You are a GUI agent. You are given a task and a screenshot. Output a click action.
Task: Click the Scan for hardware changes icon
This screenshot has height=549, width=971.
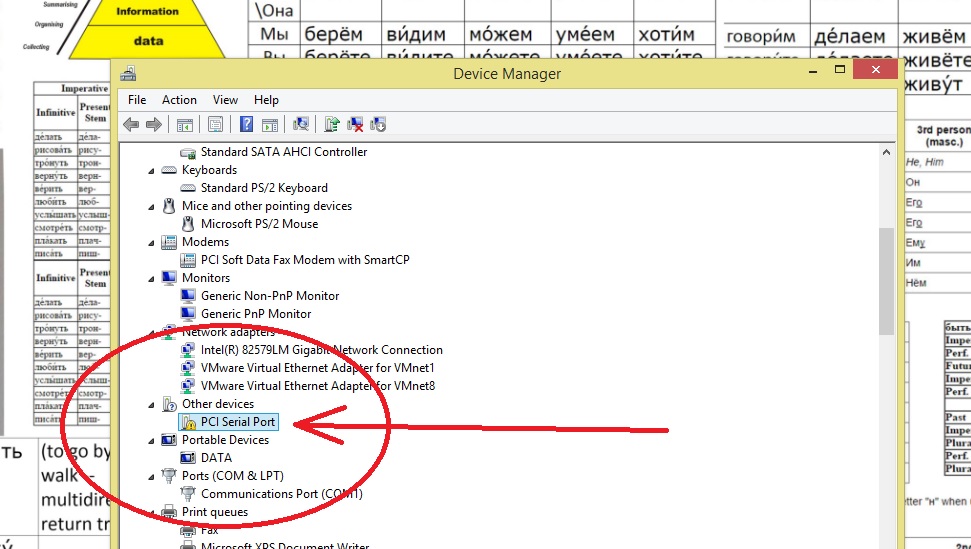(x=300, y=125)
